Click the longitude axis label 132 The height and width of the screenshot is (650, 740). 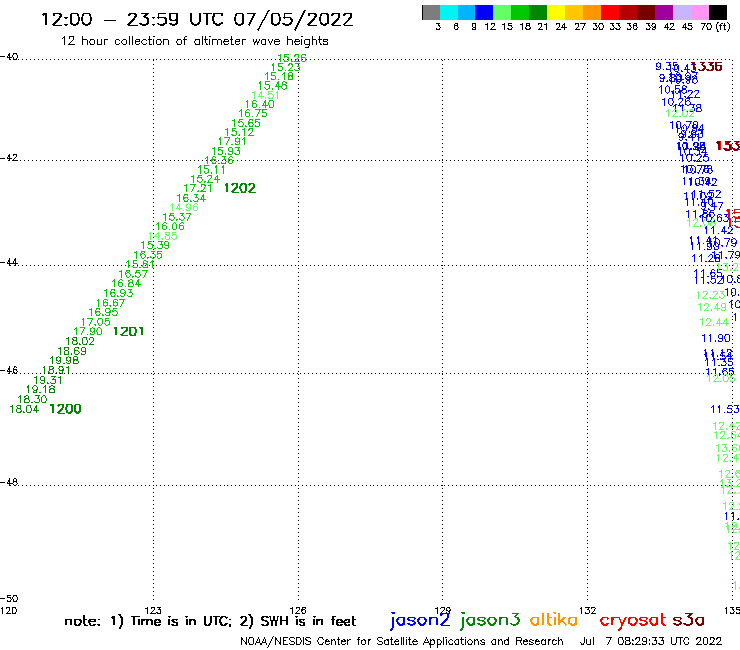click(588, 610)
